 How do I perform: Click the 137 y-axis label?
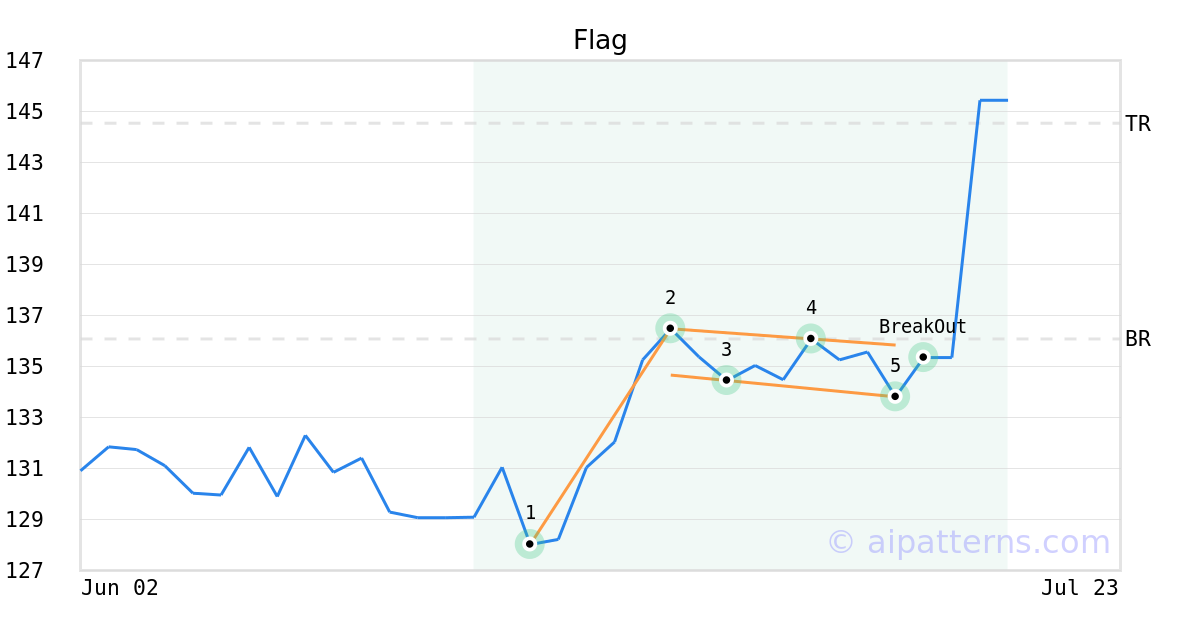[x=24, y=316]
